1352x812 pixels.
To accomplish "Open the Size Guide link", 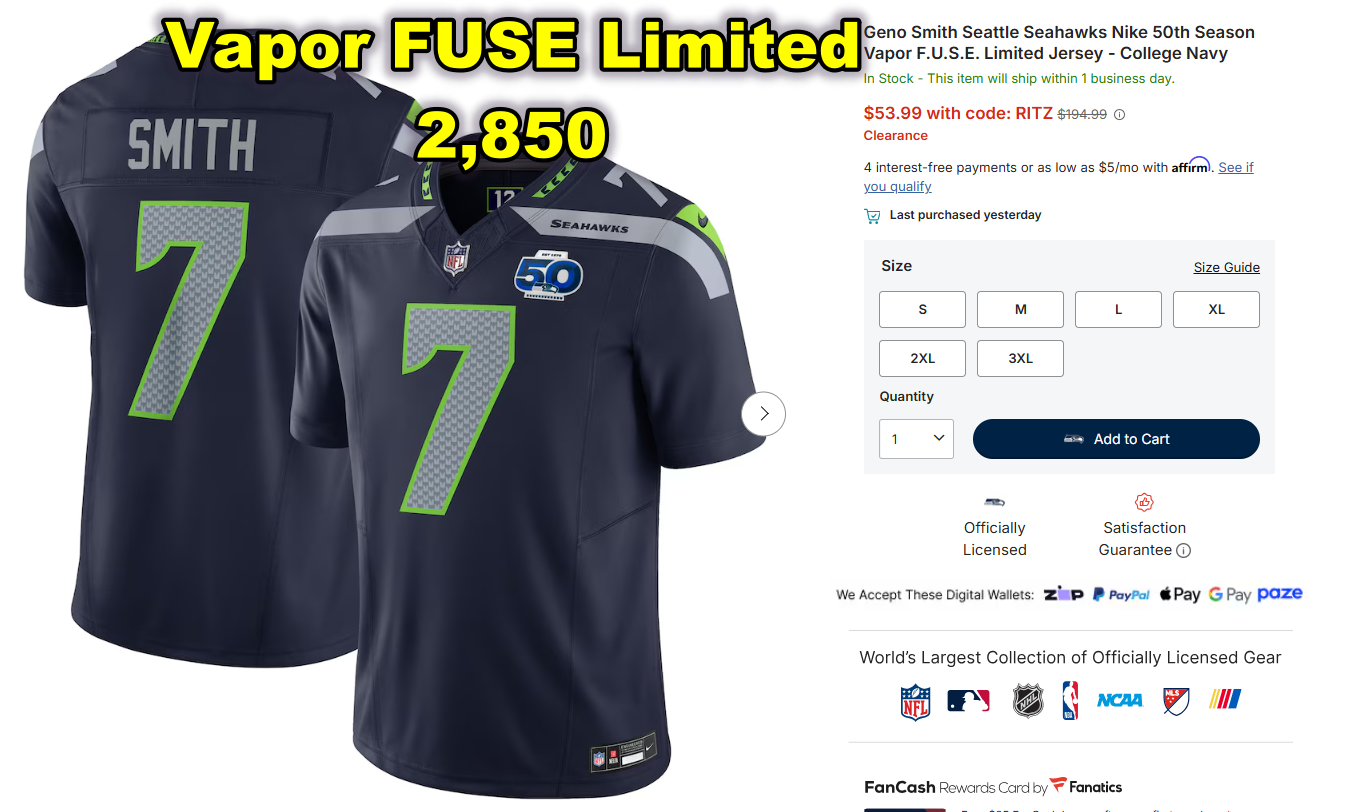I will [x=1226, y=267].
